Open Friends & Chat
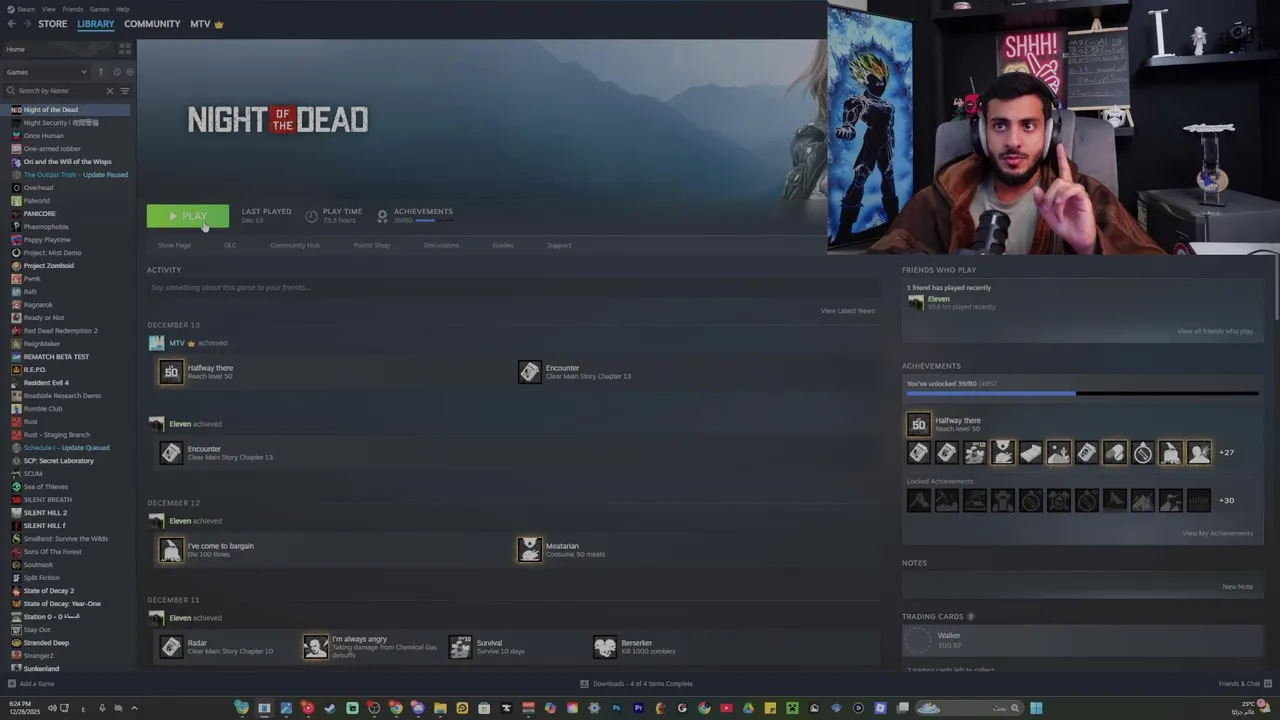Screen dimensions: 1280x720 click(1244, 684)
